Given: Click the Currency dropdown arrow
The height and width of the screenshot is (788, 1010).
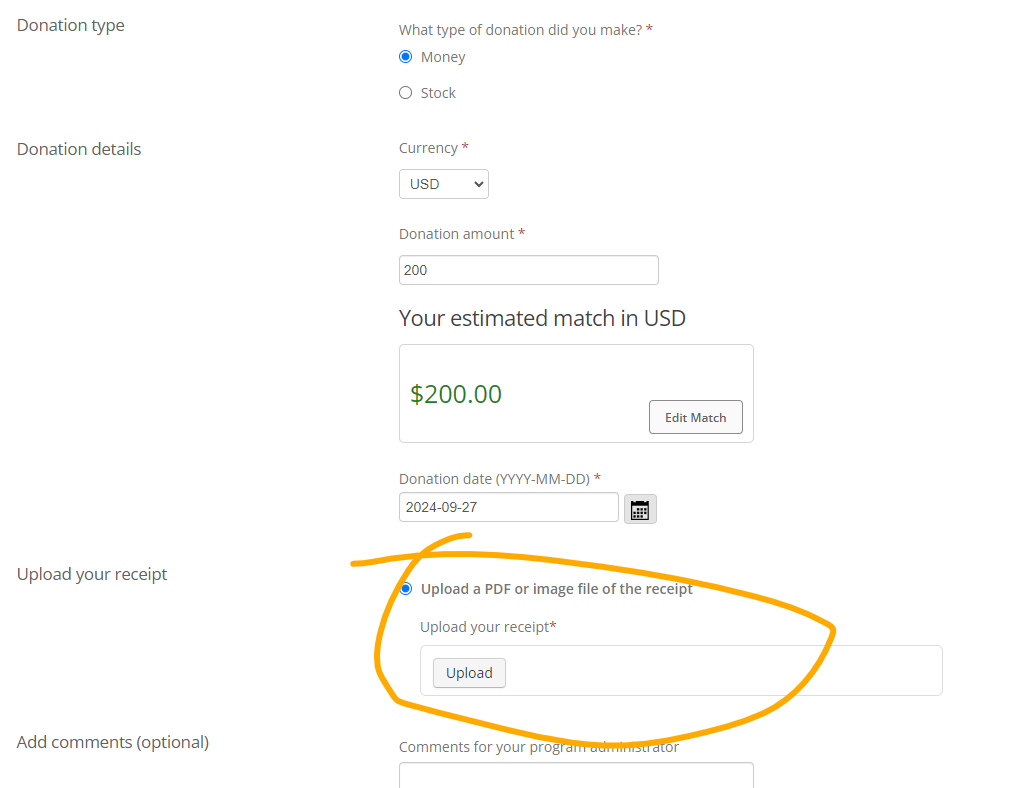Looking at the screenshot, I should [479, 184].
